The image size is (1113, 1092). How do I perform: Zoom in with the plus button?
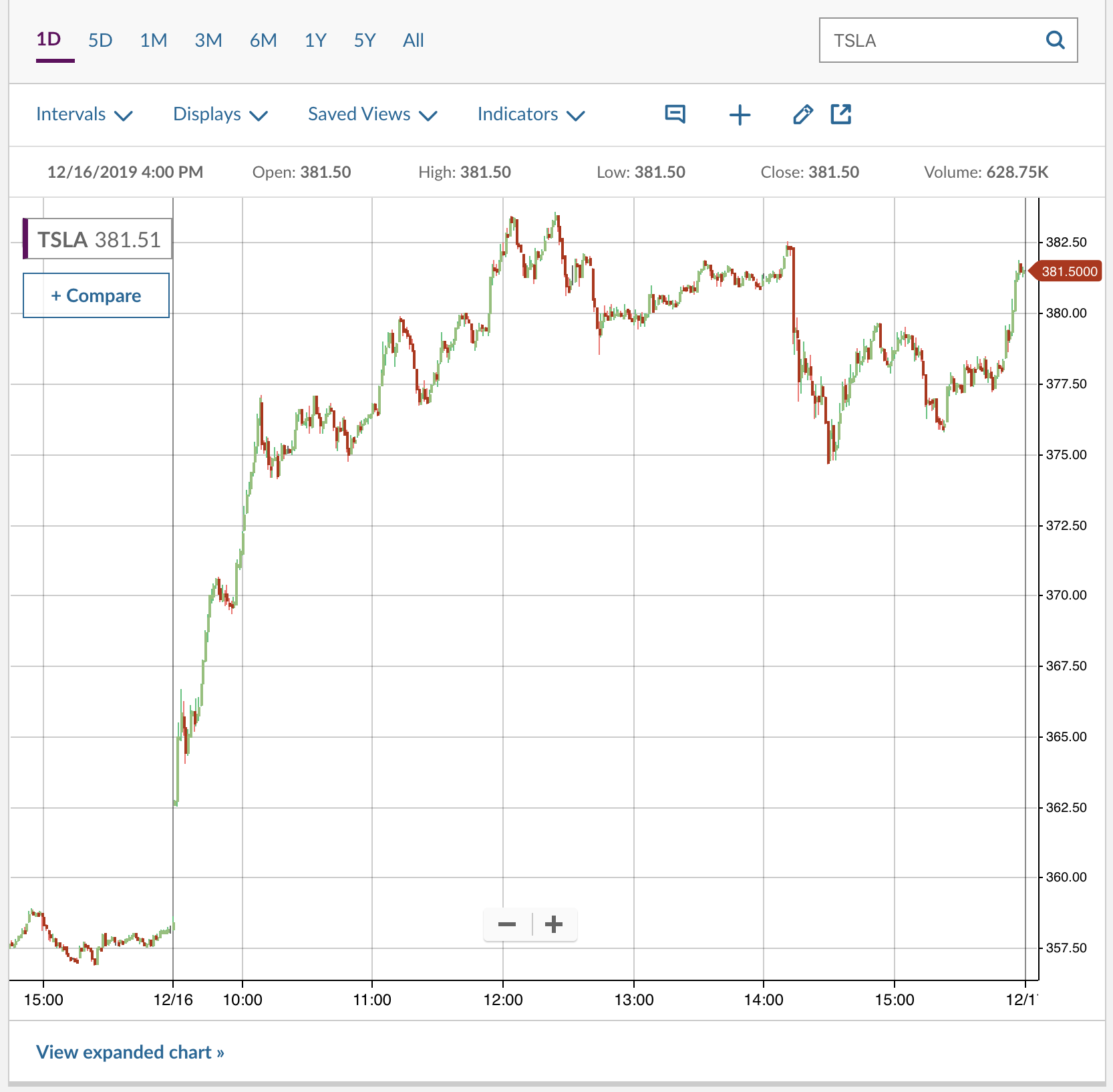tap(554, 924)
